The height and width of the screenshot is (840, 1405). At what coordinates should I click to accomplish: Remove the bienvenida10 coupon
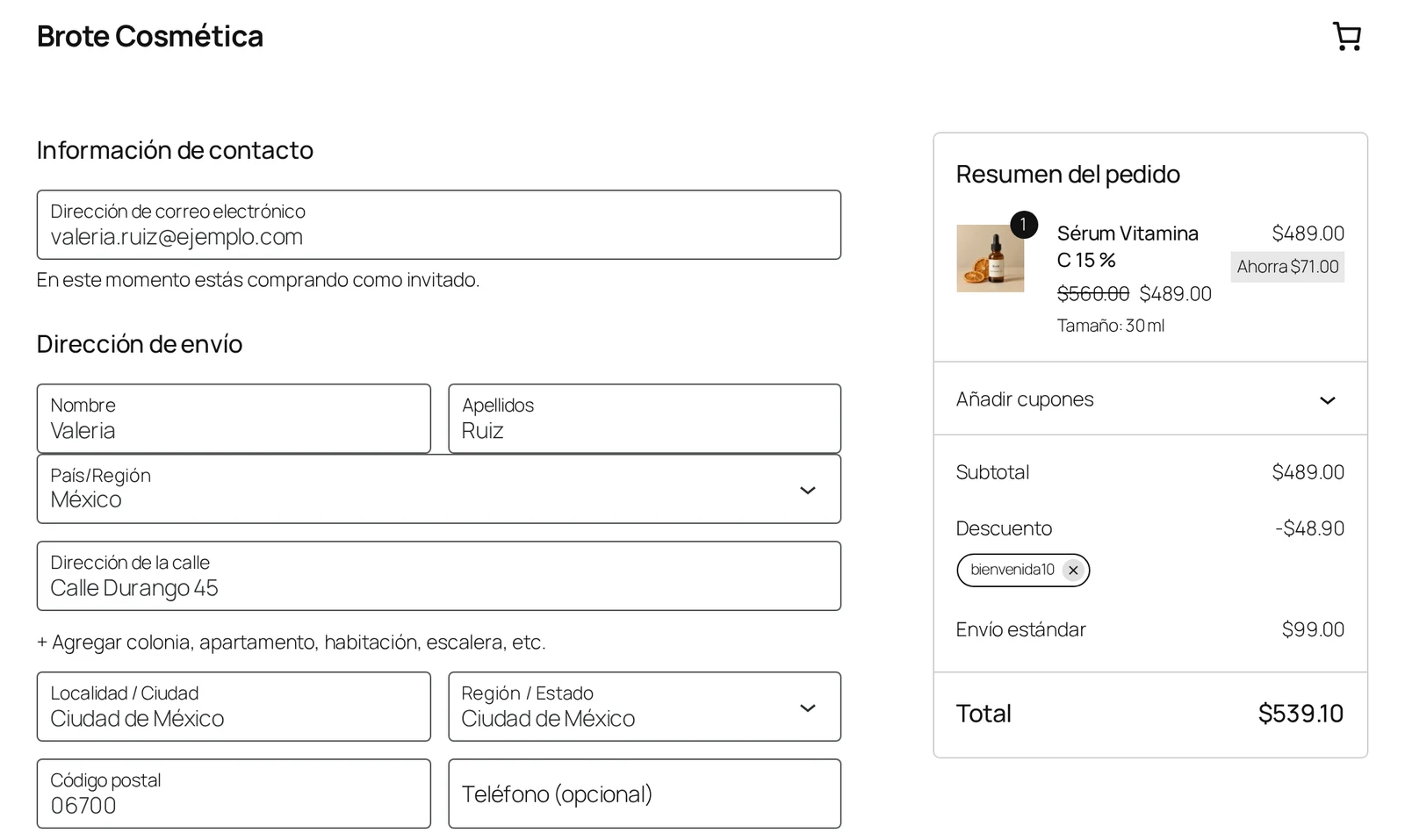(x=1073, y=571)
